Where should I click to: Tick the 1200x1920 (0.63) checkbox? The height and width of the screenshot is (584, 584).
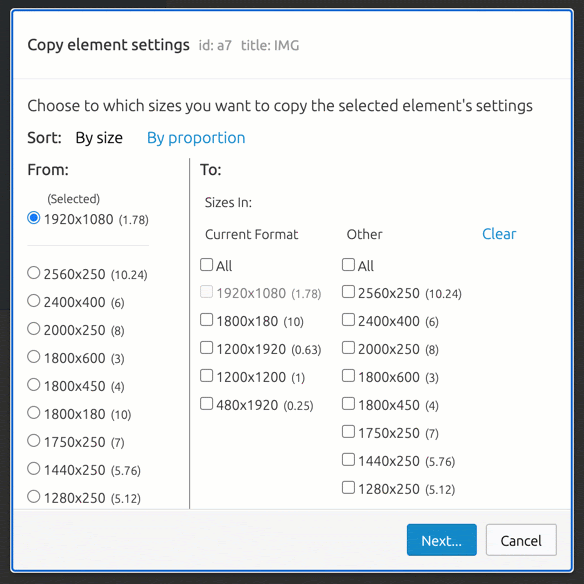tap(206, 348)
